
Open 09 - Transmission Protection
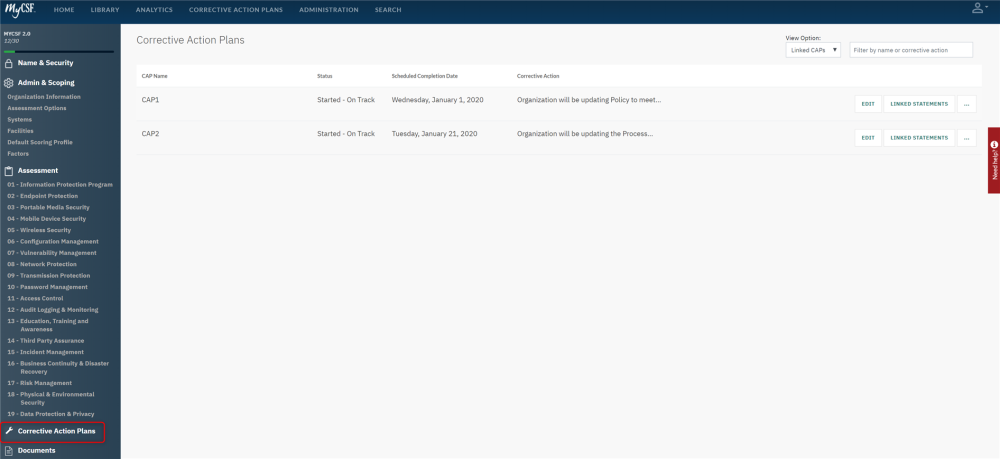[x=48, y=276]
